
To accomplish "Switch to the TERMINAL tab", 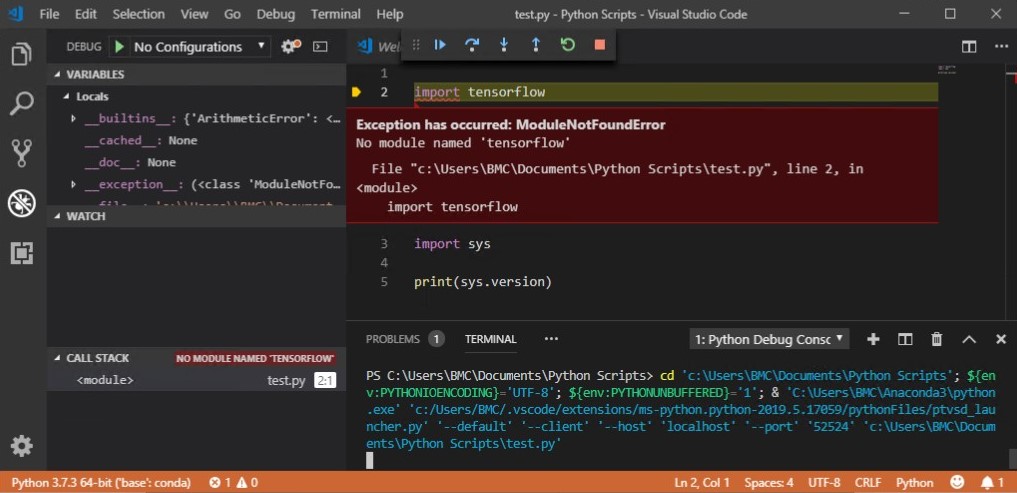I will pyautogui.click(x=491, y=339).
